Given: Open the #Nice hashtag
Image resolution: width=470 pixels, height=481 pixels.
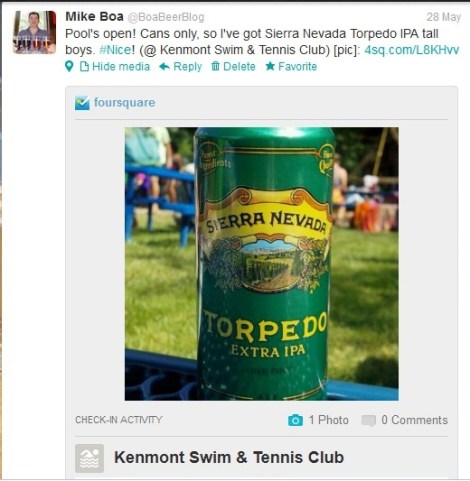Looking at the screenshot, I should [115, 50].
